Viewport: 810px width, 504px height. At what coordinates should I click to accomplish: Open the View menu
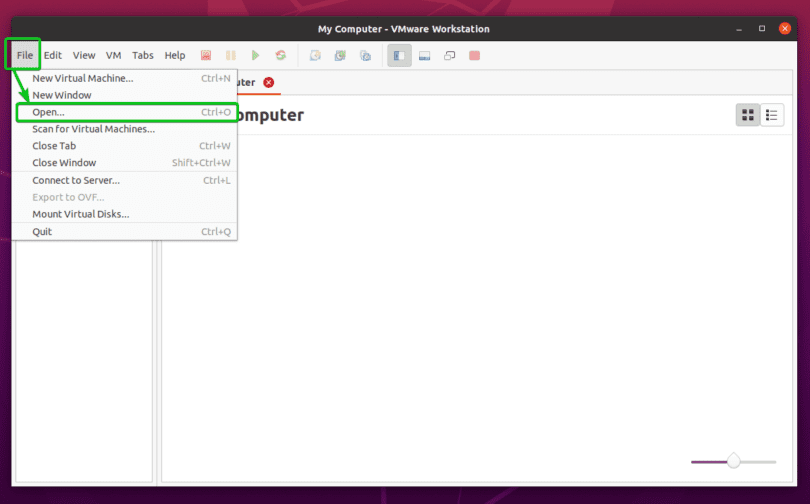[84, 55]
